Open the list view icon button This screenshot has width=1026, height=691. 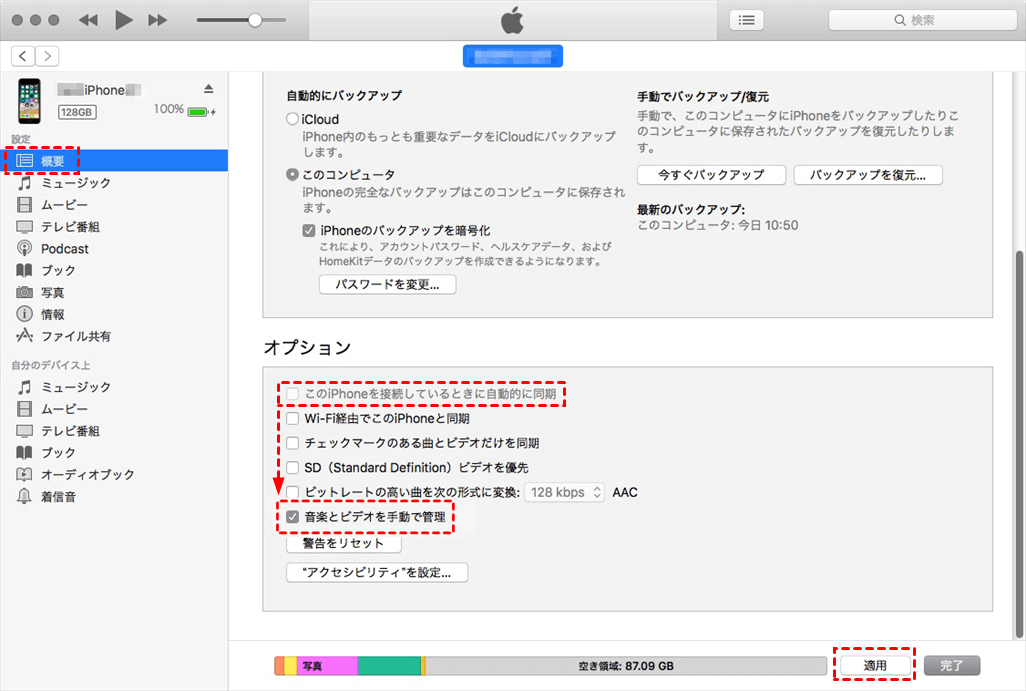tap(746, 20)
